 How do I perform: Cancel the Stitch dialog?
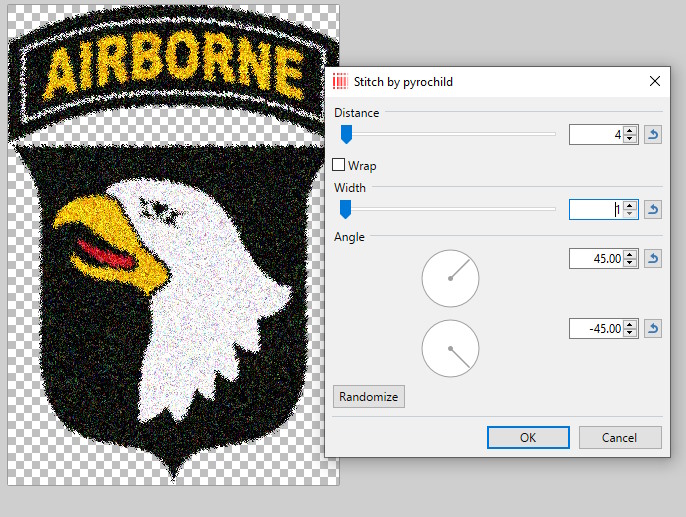pos(620,437)
